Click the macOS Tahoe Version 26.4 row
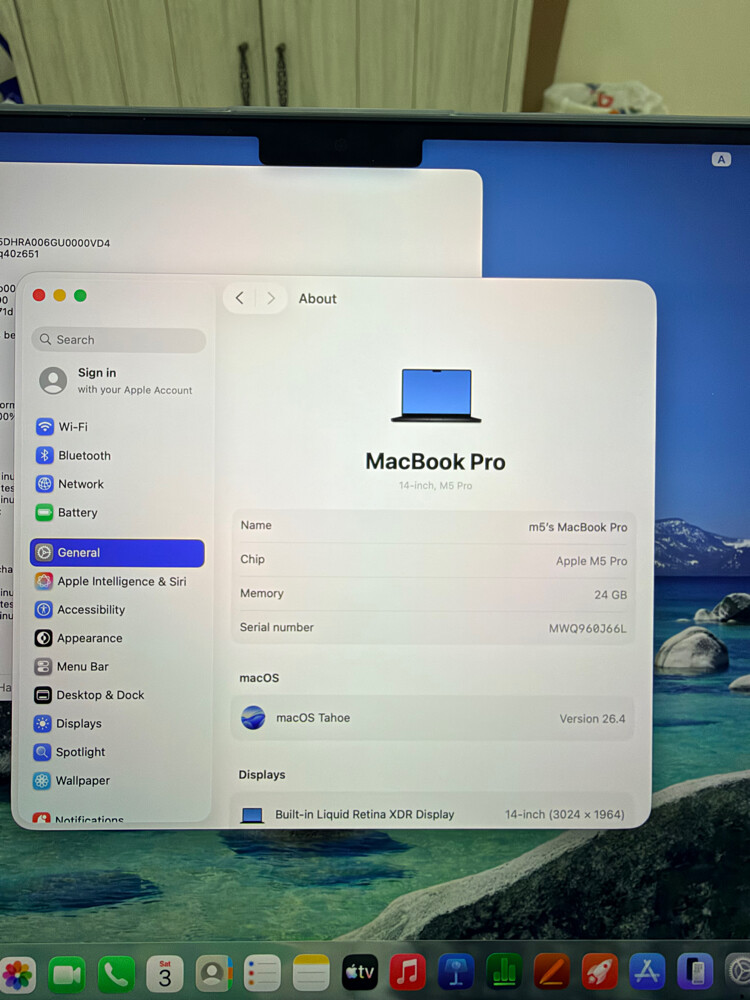Screen dimensions: 750x1000 (x=433, y=718)
